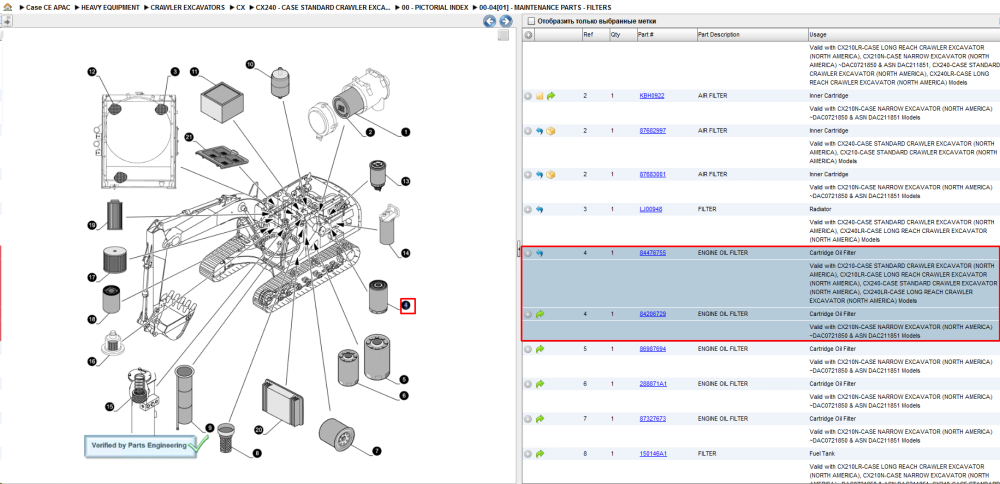This screenshot has height=484, width=1000.
Task: Open the CX breadcrumb level
Action: [240, 7]
